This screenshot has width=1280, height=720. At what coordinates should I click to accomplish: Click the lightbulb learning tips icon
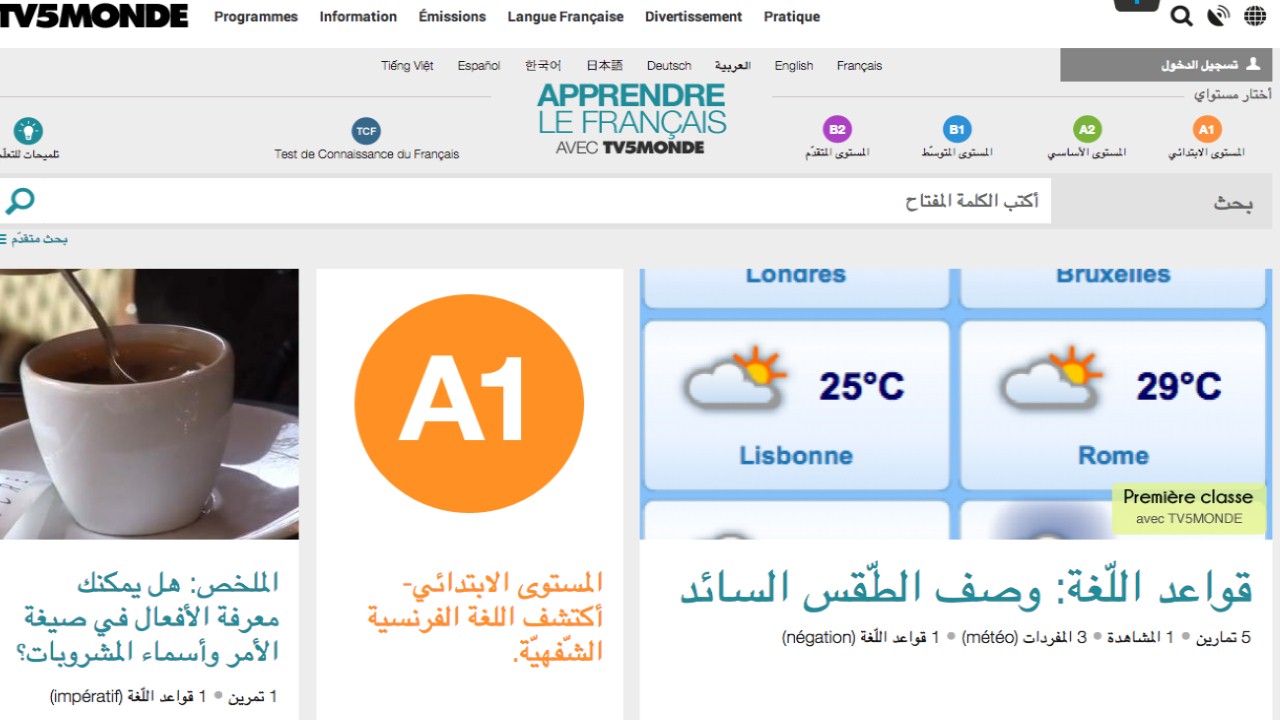click(x=28, y=131)
